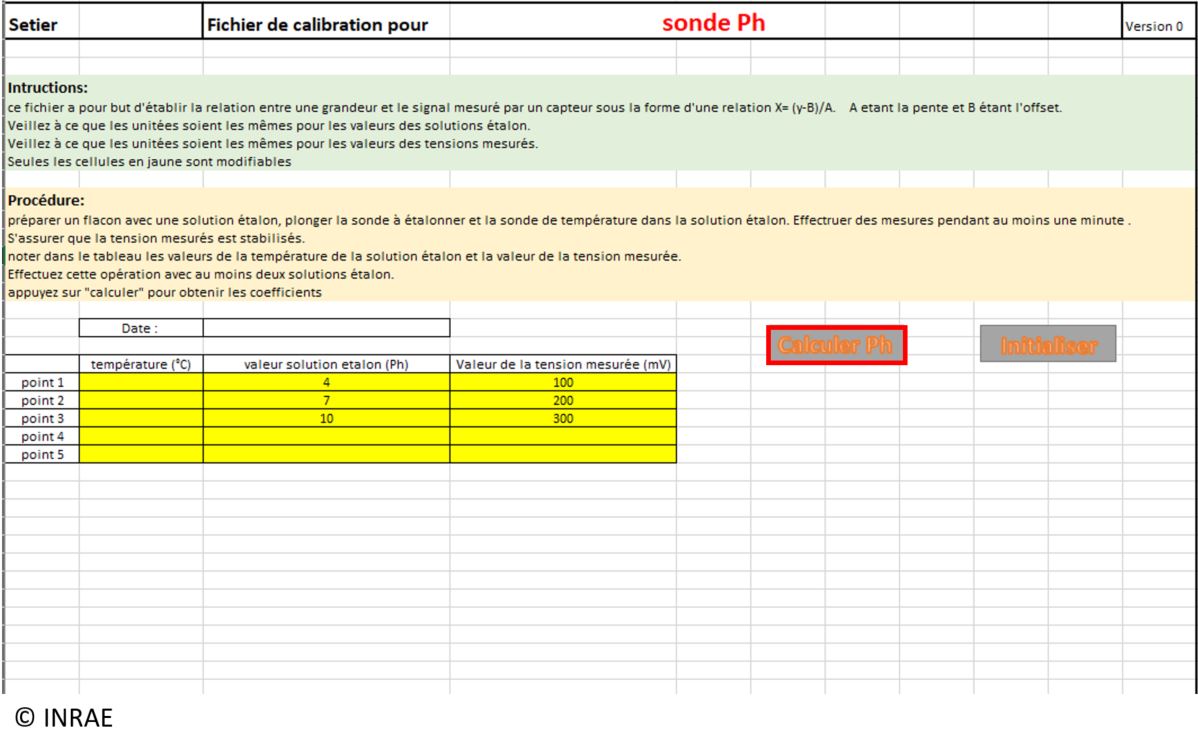Viewport: 1198px width, 735px height.
Task: Select the solution etalon cell containing 10
Action: point(326,419)
